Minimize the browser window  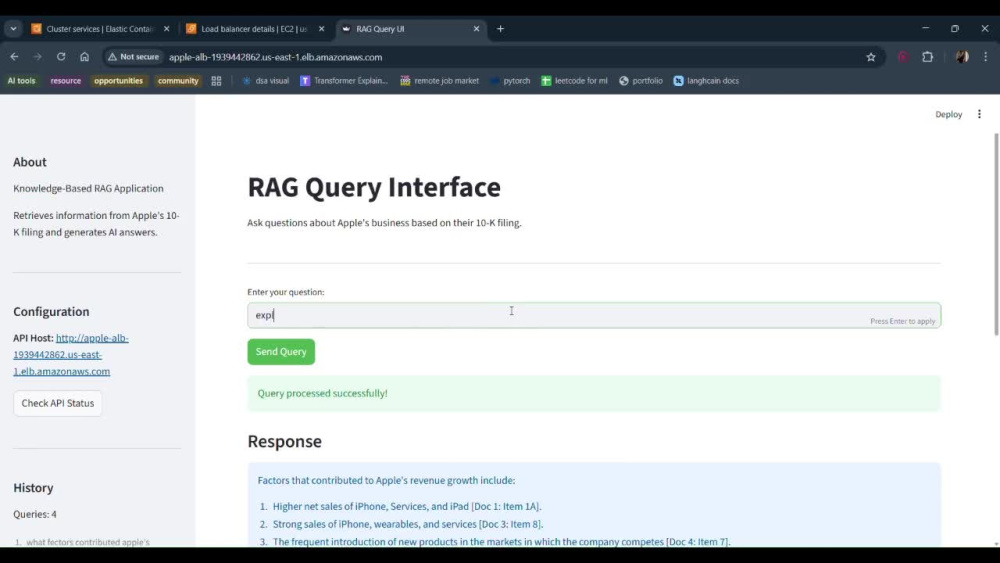pyautogui.click(x=925, y=29)
